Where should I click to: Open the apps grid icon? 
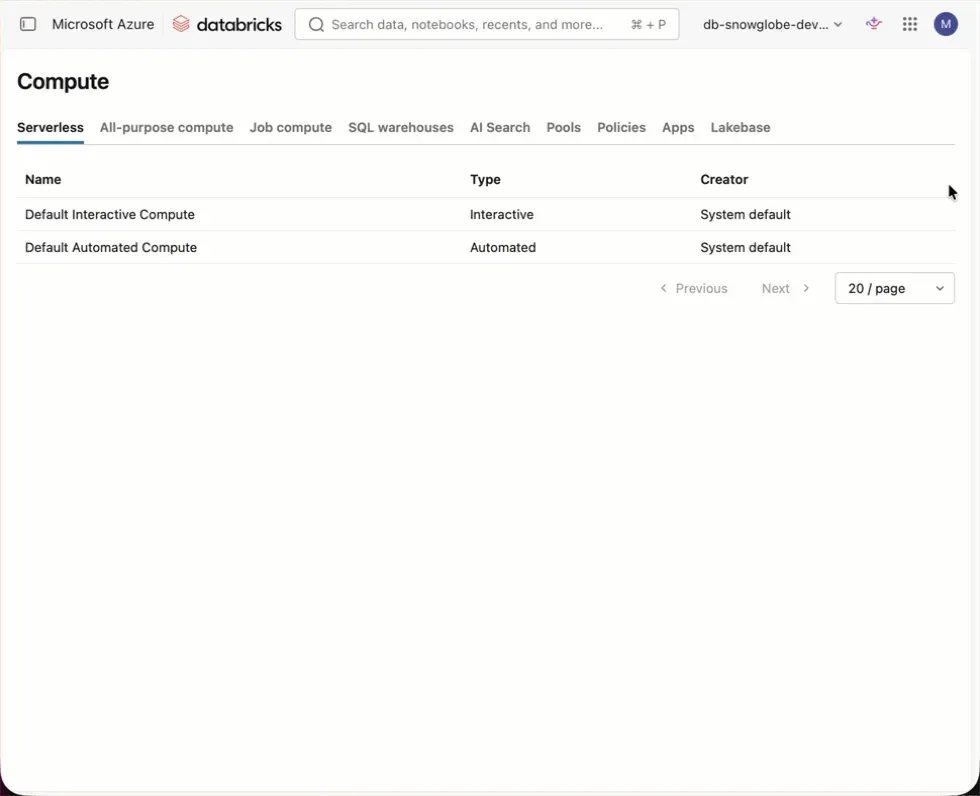pyautogui.click(x=909, y=24)
